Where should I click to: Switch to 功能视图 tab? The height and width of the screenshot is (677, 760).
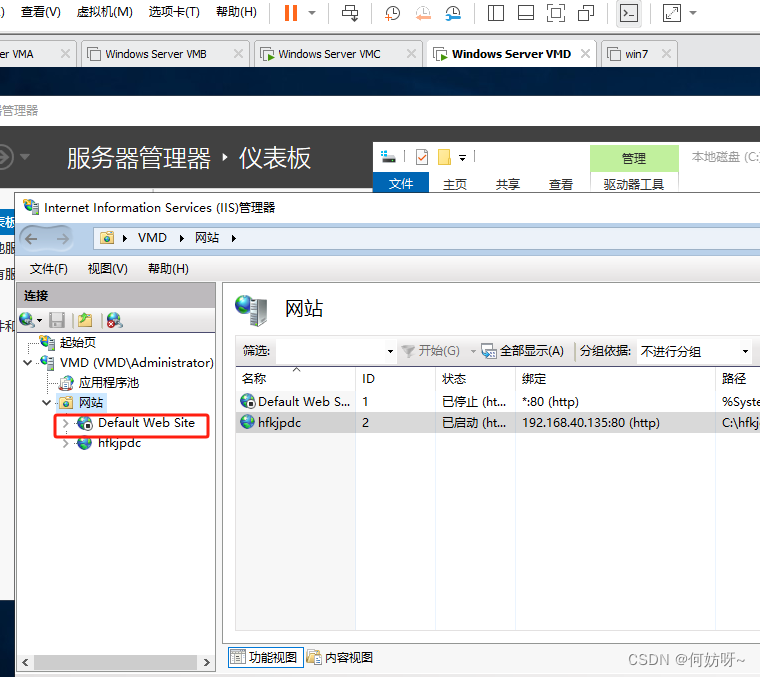(266, 657)
